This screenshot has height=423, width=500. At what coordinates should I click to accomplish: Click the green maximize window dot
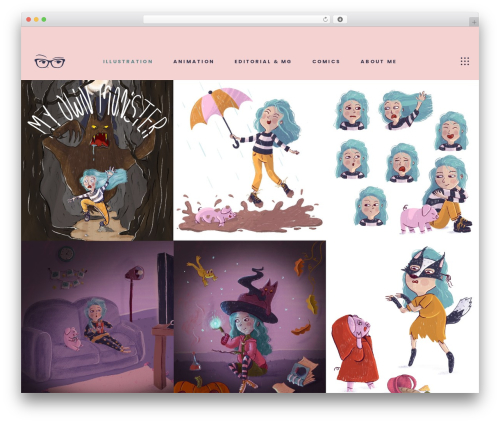point(44,20)
